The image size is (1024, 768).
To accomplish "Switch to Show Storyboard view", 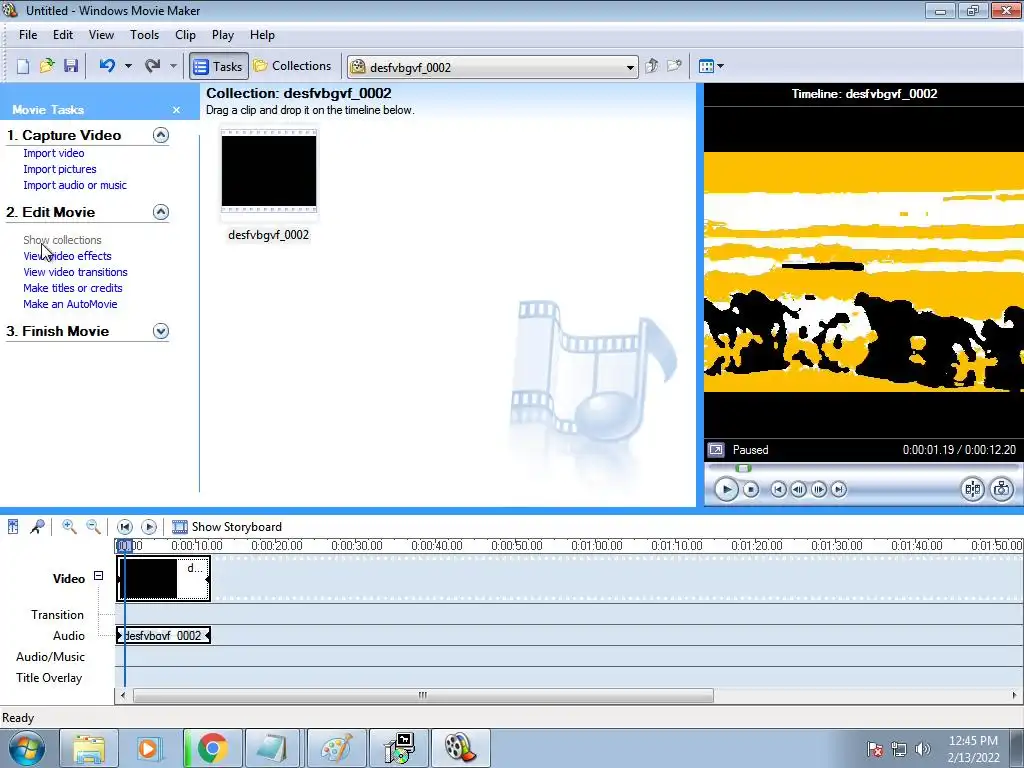I will pos(227,526).
